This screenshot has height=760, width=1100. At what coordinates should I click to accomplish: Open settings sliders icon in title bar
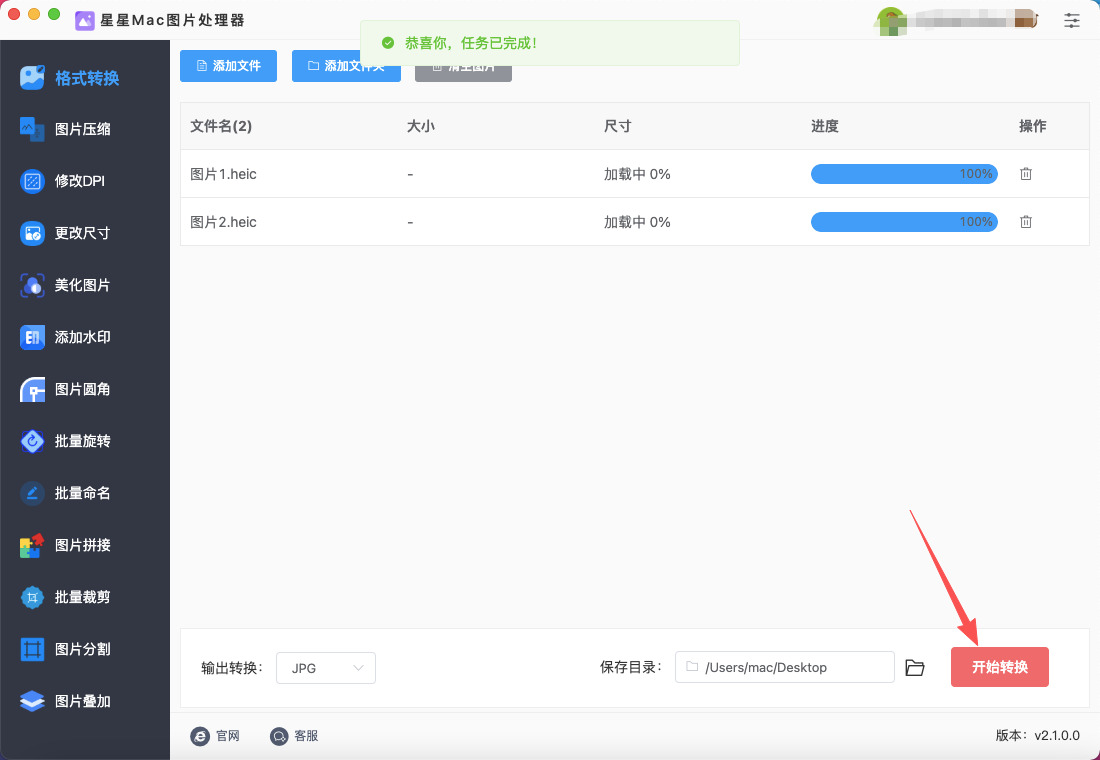[1072, 20]
